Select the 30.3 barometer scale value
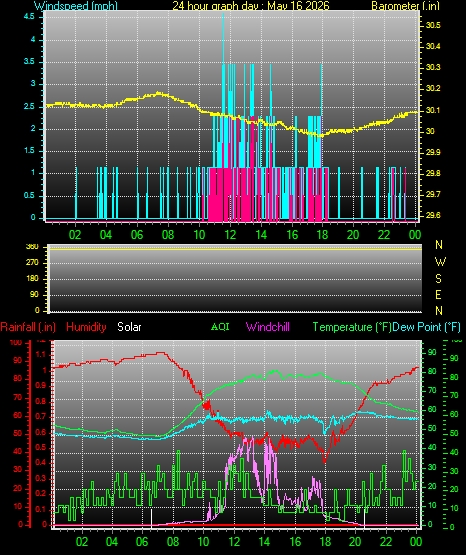 click(x=433, y=67)
